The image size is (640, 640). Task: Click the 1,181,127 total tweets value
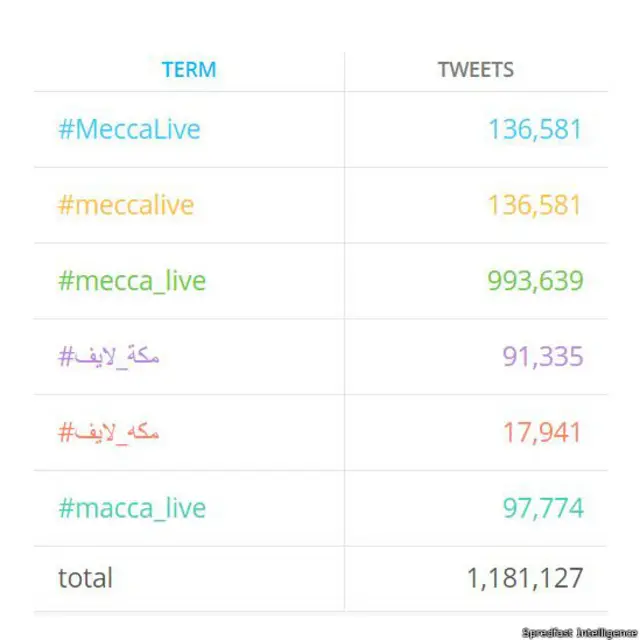[524, 577]
